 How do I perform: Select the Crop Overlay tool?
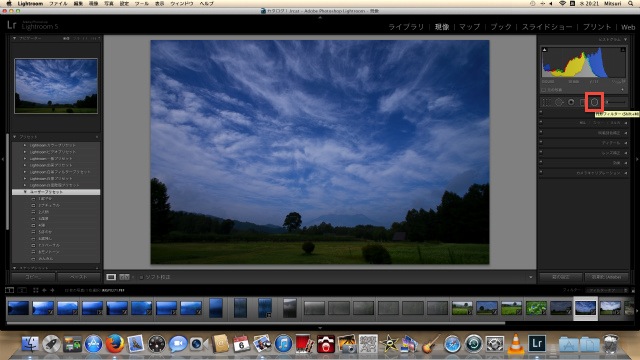point(545,102)
